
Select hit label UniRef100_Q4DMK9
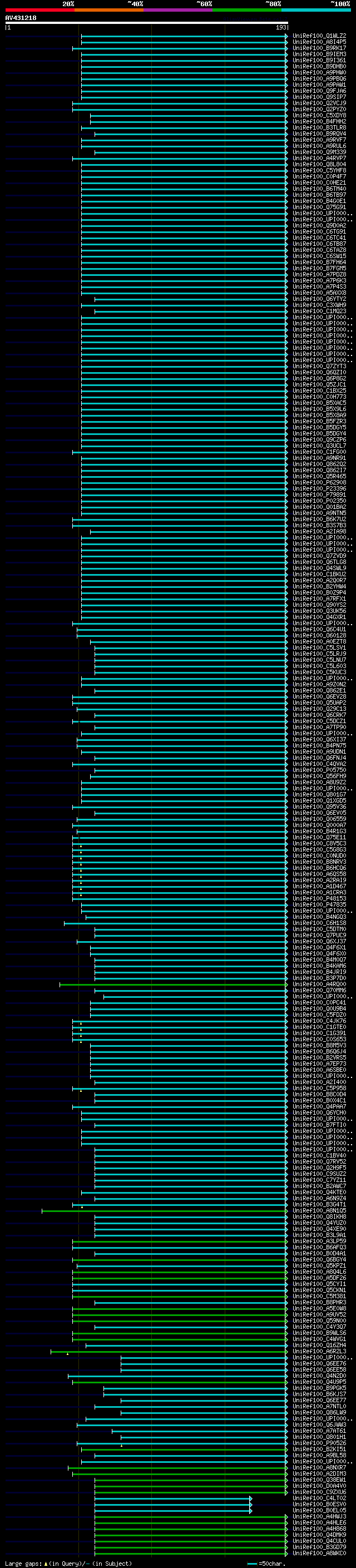click(319, 1536)
